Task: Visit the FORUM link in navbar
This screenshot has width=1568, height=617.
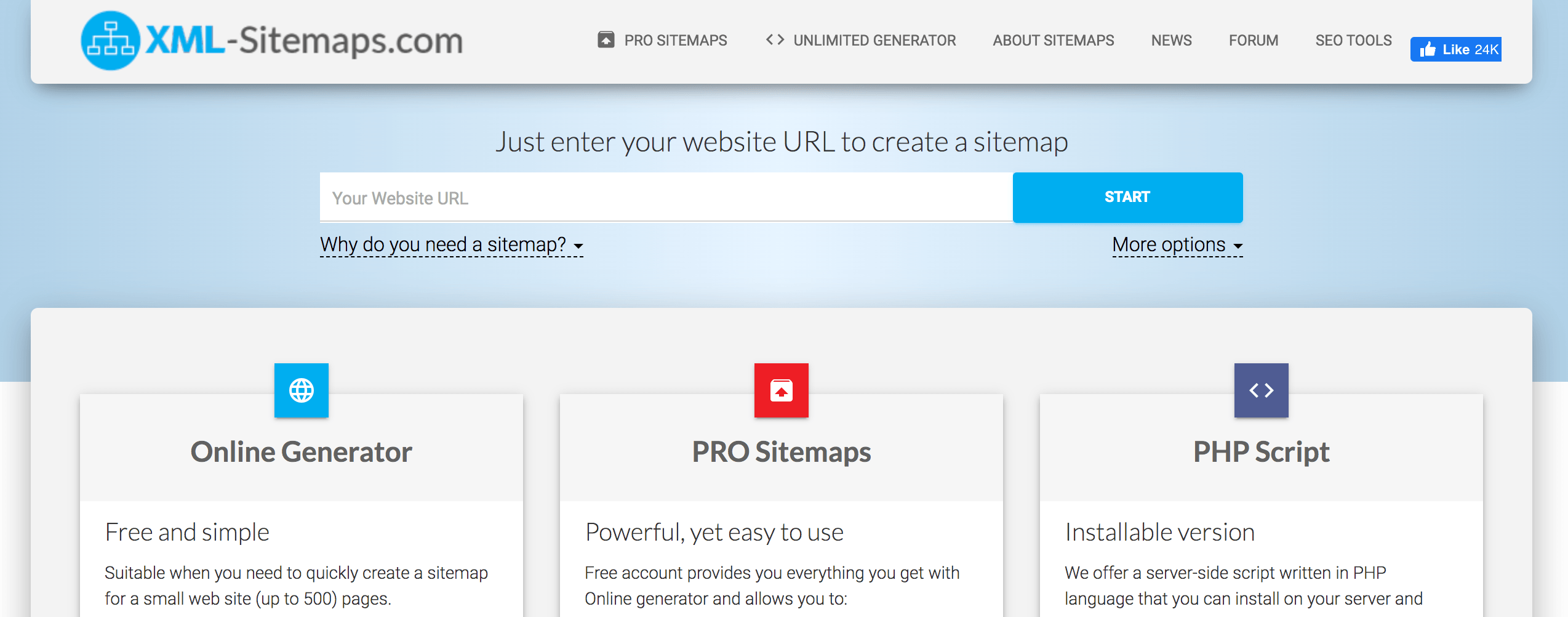Action: point(1254,41)
